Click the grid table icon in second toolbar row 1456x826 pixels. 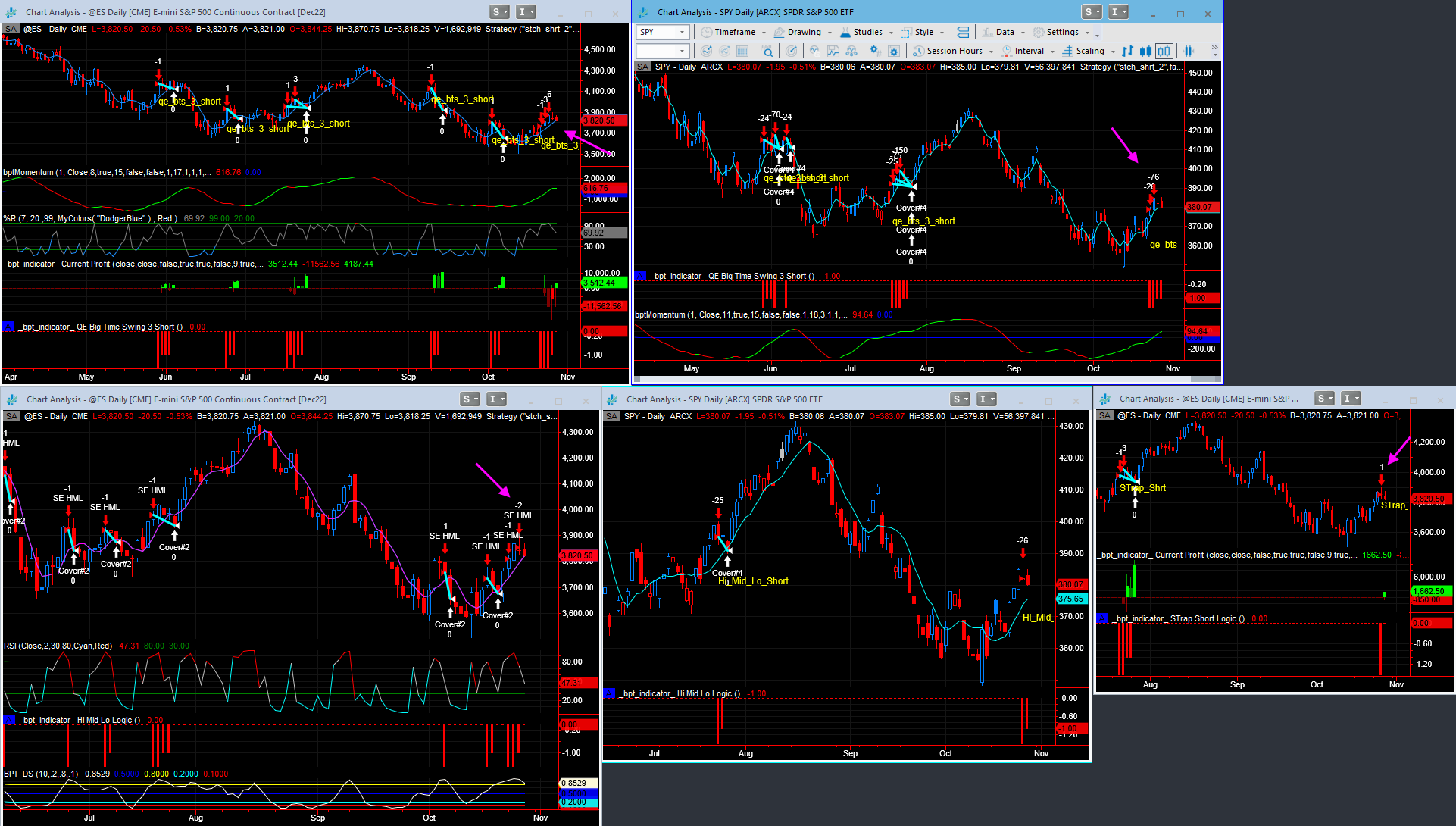click(742, 51)
